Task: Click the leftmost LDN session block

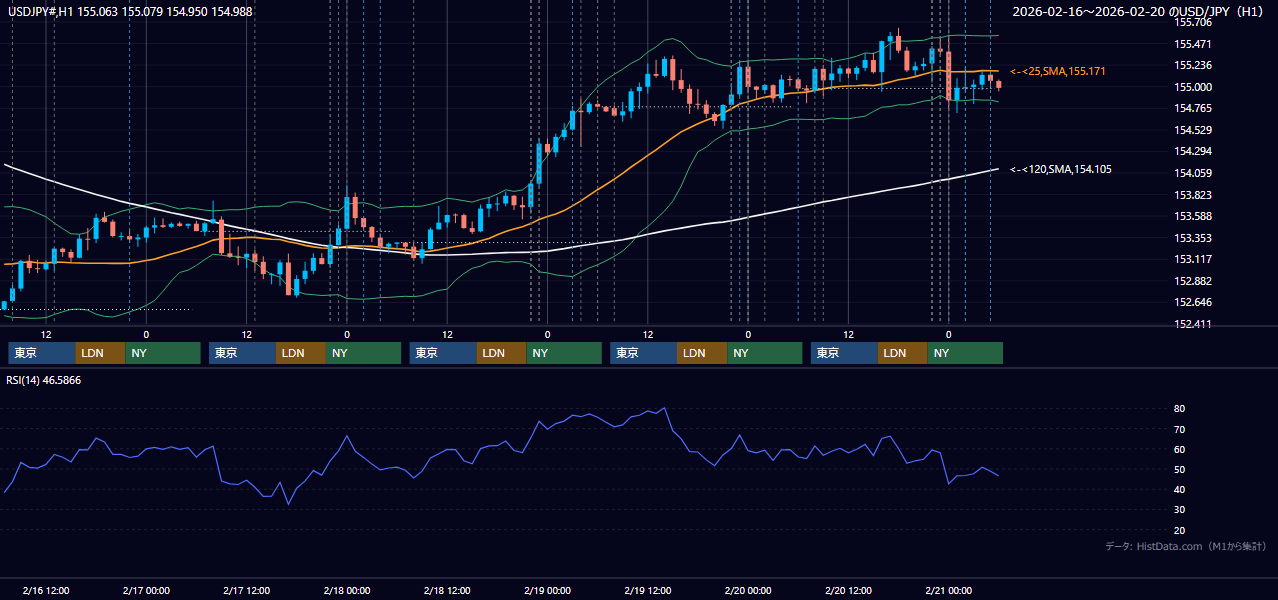Action: pos(101,353)
